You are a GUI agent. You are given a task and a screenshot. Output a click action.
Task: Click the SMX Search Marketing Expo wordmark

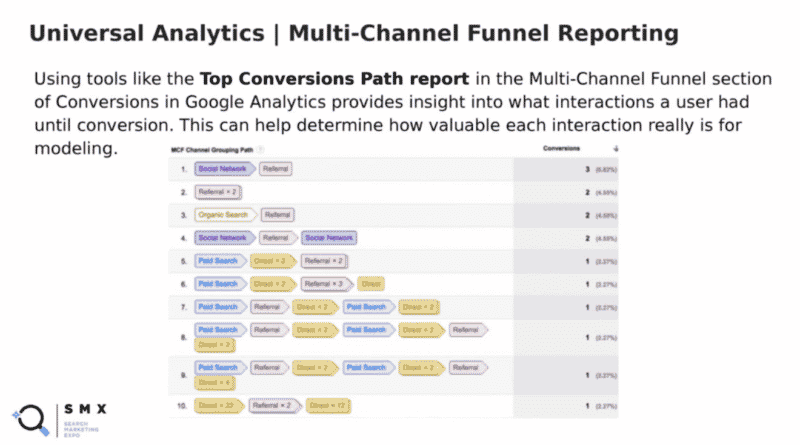tap(85, 420)
